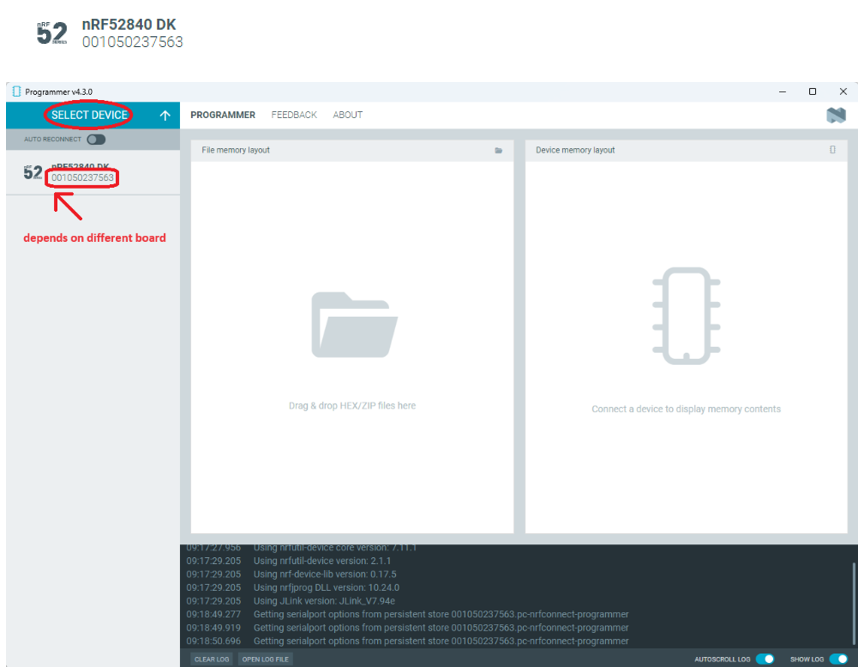Toggle the Auto Reconnect switch
The height and width of the screenshot is (667, 862).
(96, 139)
